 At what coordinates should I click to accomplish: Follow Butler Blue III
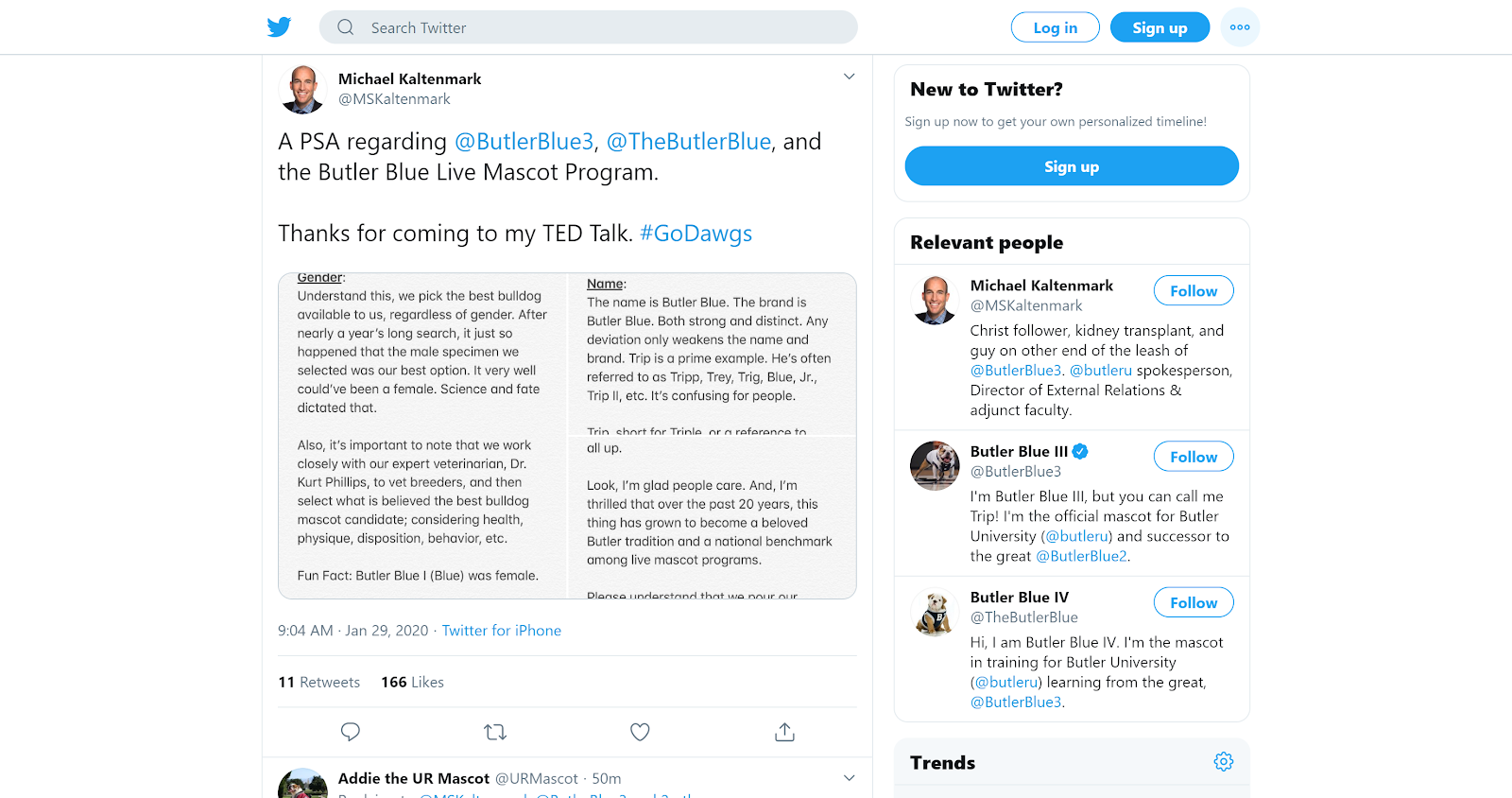pos(1193,457)
